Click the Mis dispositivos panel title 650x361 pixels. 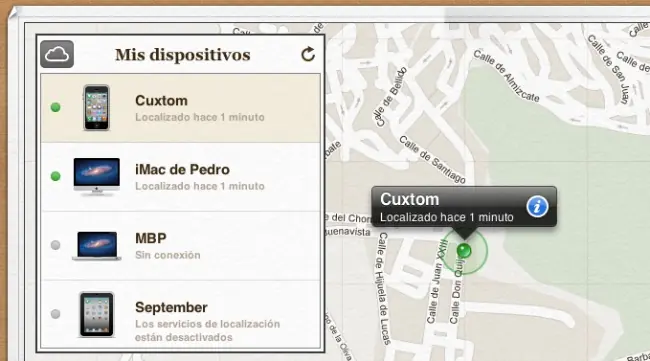(x=183, y=55)
